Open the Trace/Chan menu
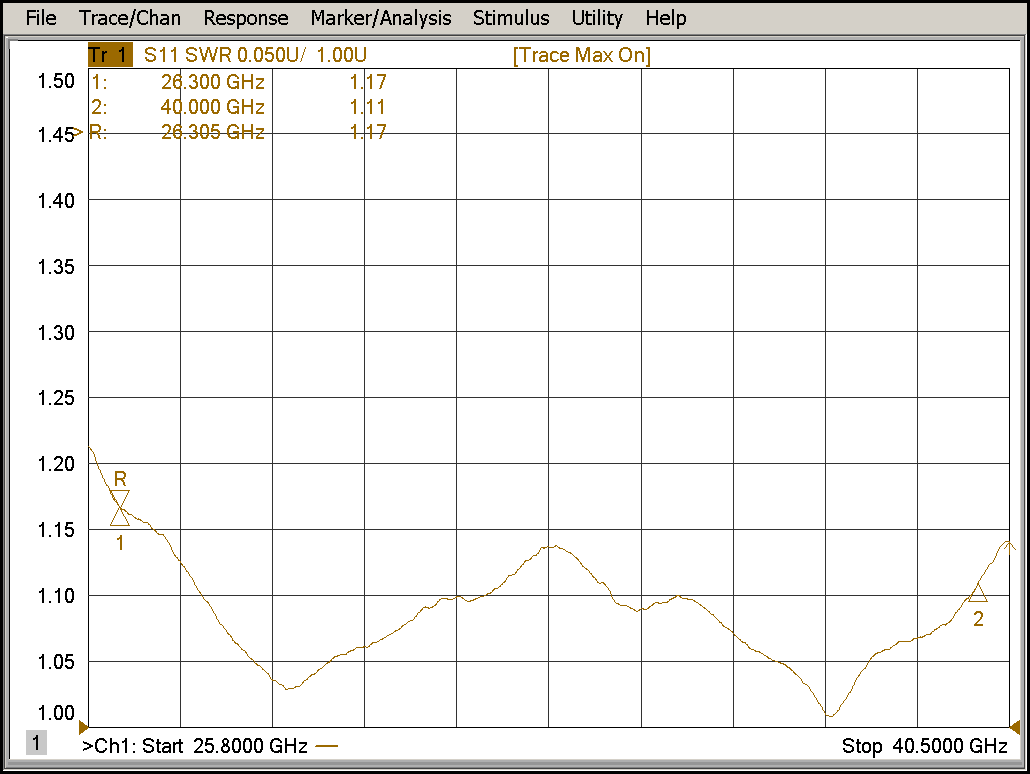Image resolution: width=1030 pixels, height=774 pixels. [x=130, y=18]
